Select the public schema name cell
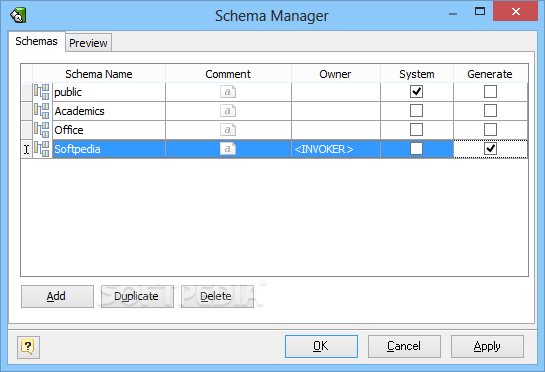This screenshot has height=372, width=545. [109, 92]
